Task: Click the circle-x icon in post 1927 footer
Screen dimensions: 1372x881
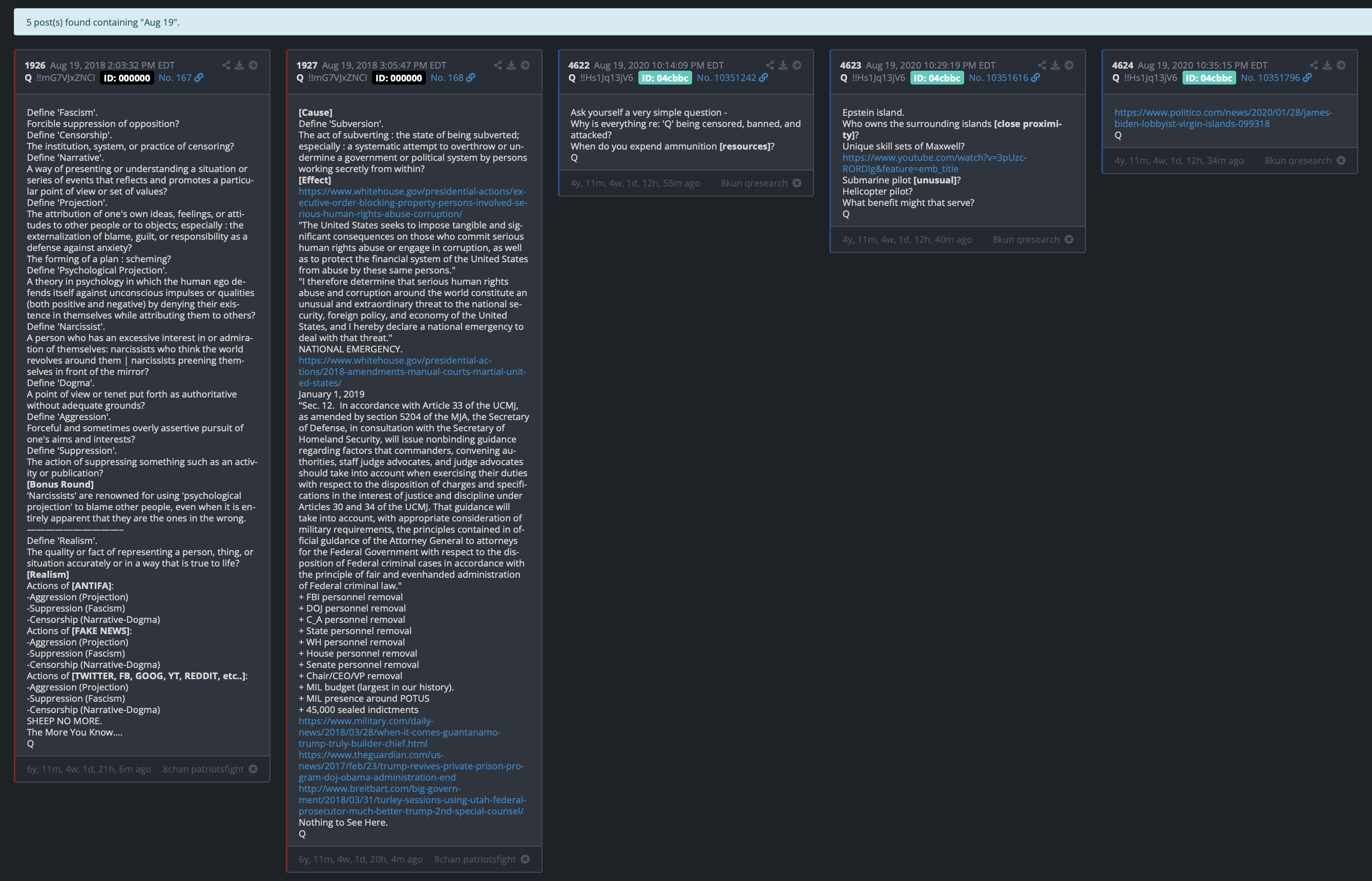Action: tap(525, 859)
